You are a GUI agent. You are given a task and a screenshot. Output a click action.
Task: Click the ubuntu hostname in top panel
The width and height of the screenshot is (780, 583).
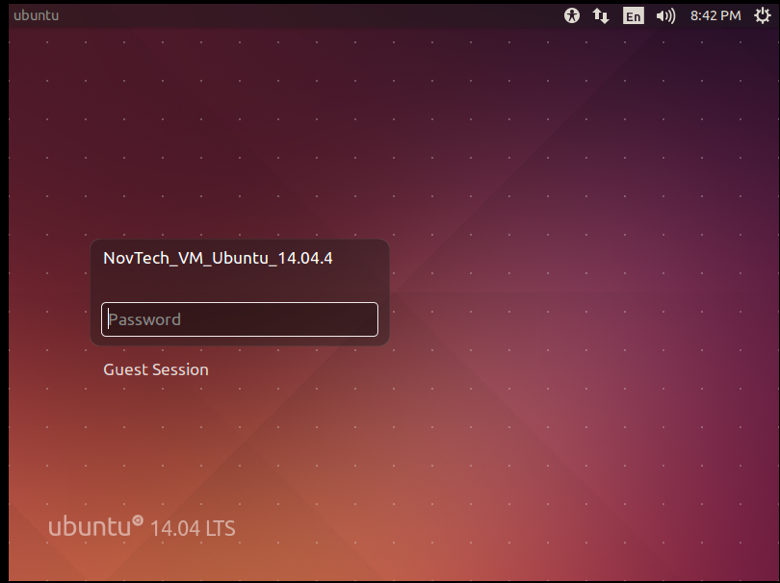tap(36, 15)
